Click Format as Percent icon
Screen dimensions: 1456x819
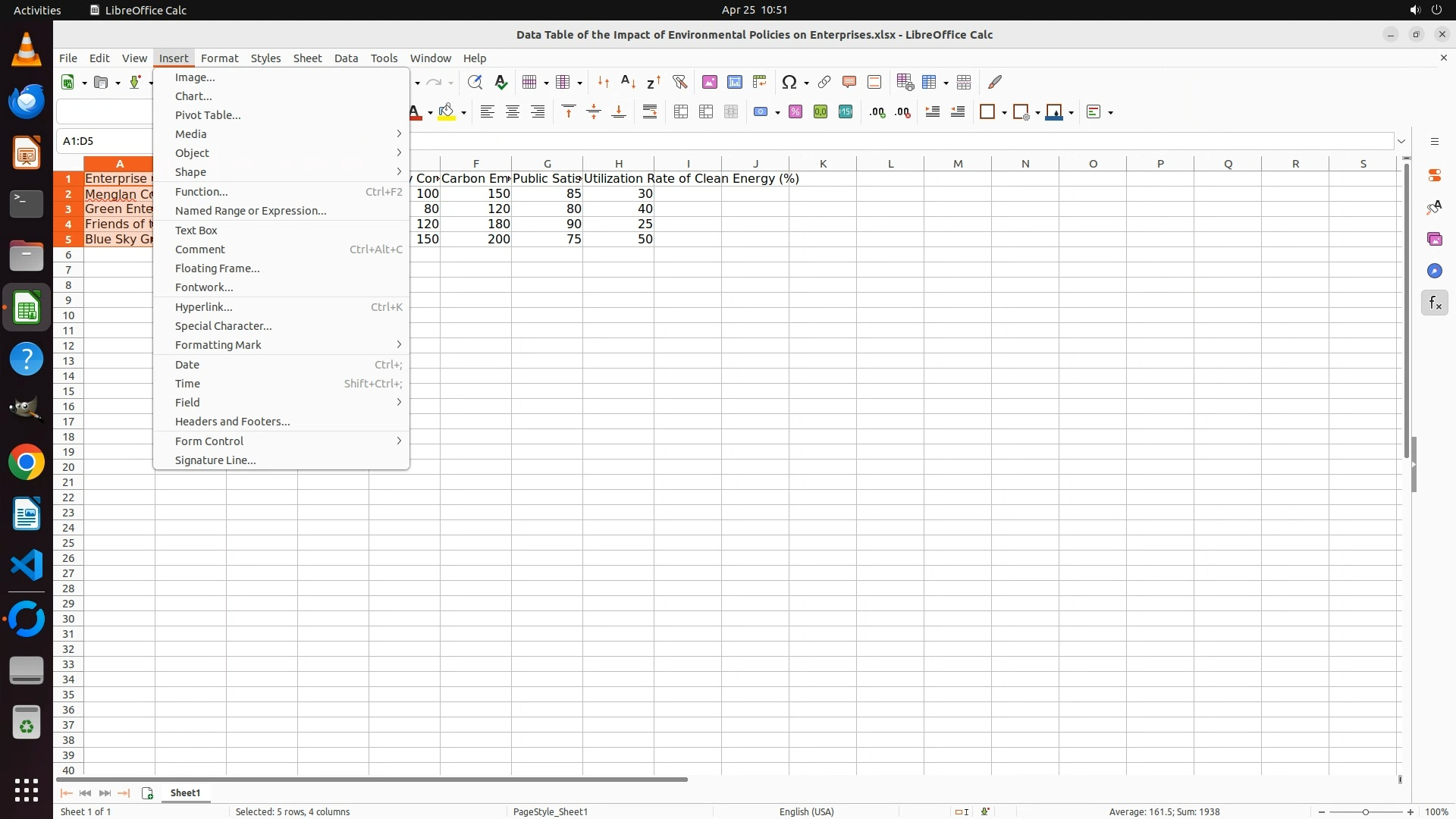[795, 112]
